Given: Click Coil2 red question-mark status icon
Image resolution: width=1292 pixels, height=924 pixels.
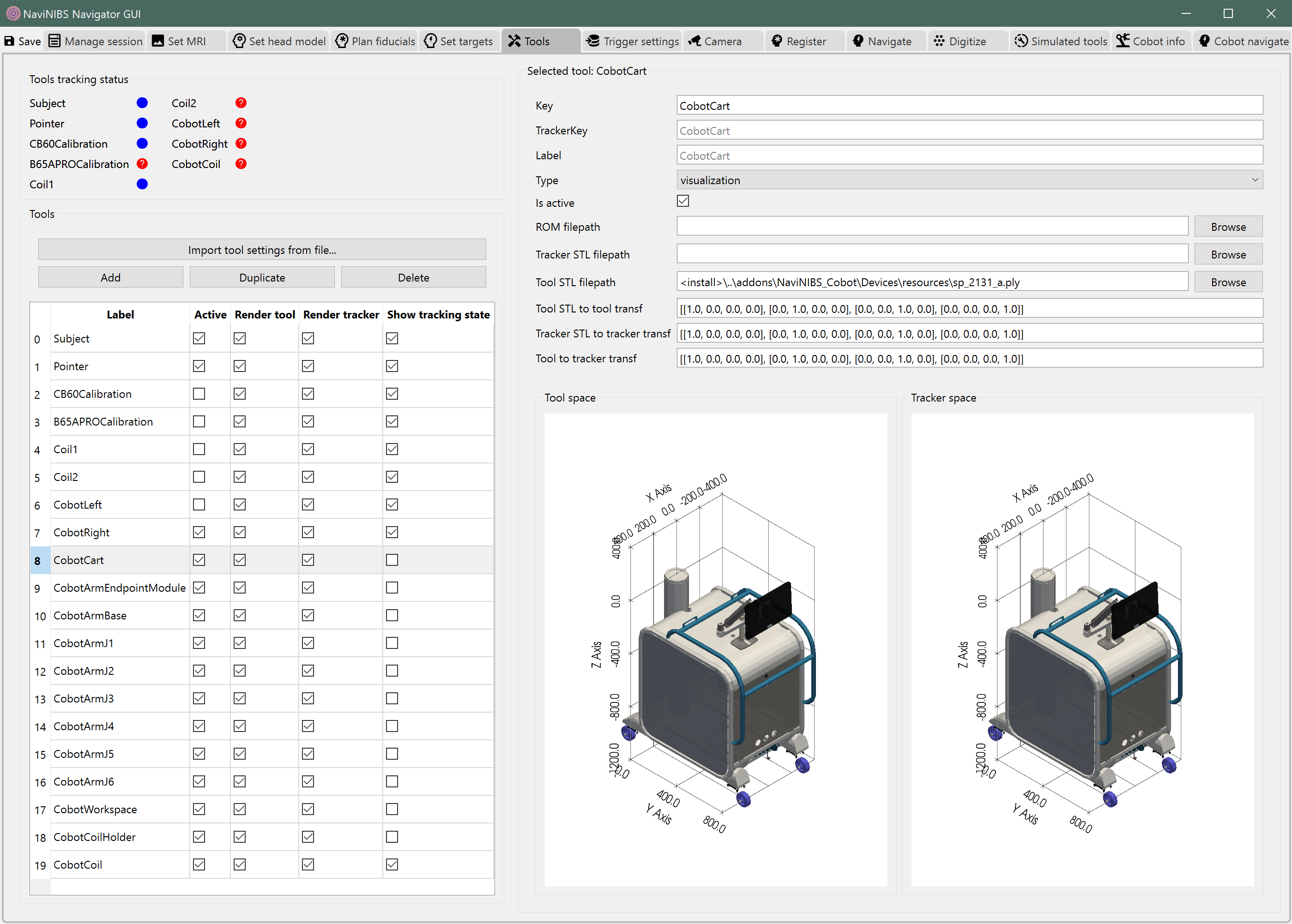Looking at the screenshot, I should pos(241,103).
